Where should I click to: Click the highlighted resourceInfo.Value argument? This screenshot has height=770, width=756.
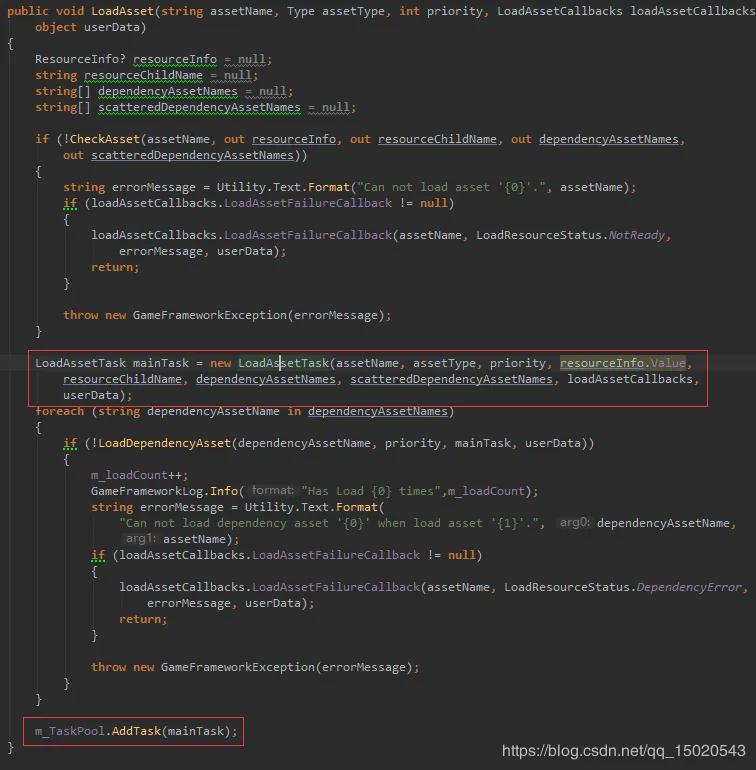[x=623, y=363]
